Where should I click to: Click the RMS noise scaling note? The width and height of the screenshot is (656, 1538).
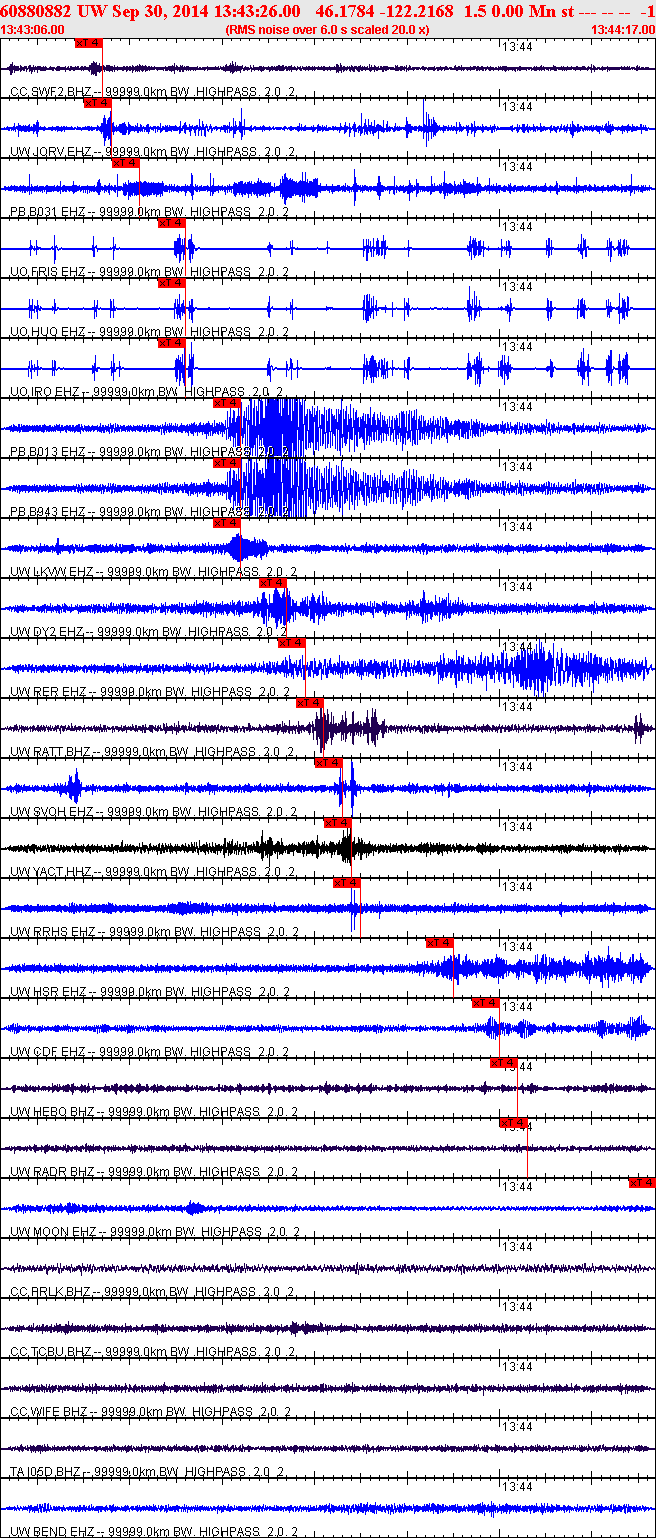pos(327,30)
